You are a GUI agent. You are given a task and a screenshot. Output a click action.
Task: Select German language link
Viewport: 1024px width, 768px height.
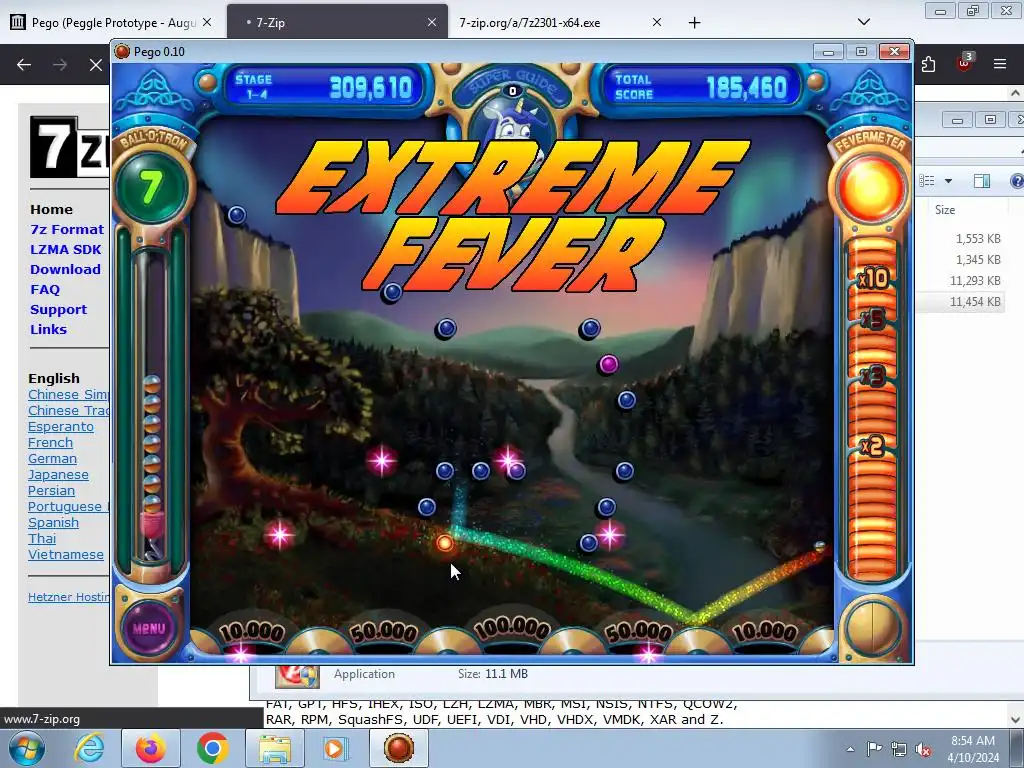click(x=52, y=458)
